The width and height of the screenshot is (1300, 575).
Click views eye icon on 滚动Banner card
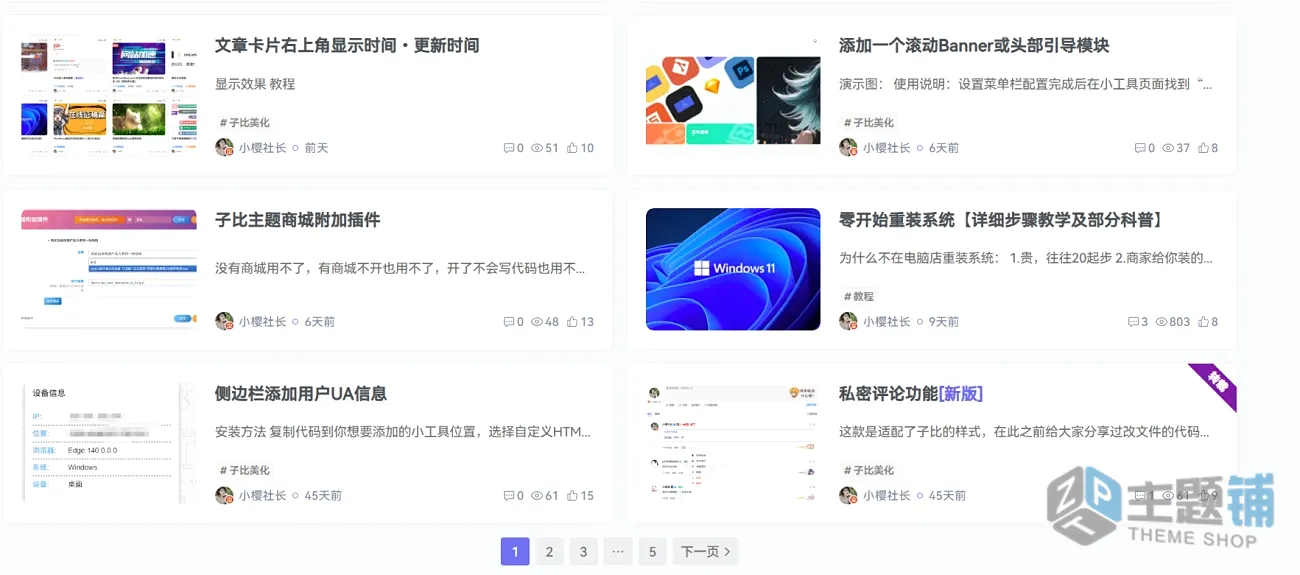point(1168,148)
